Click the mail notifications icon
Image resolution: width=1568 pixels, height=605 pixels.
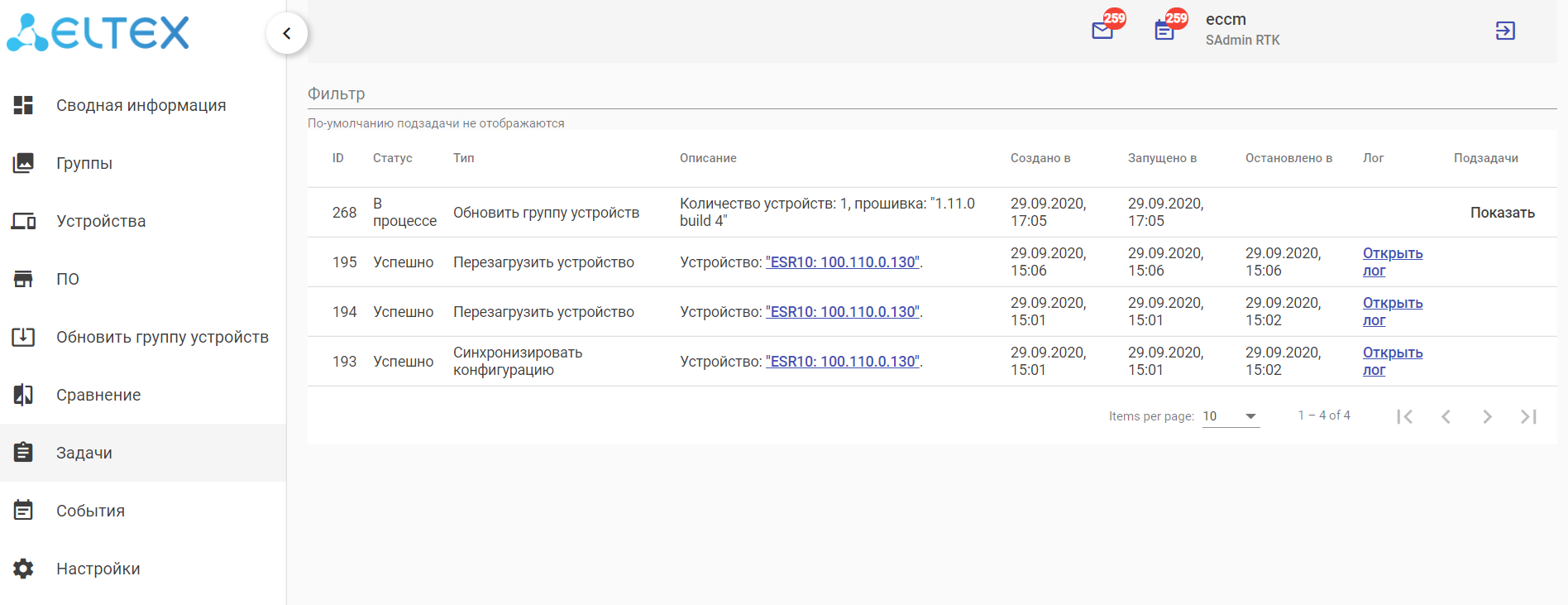[x=1102, y=31]
